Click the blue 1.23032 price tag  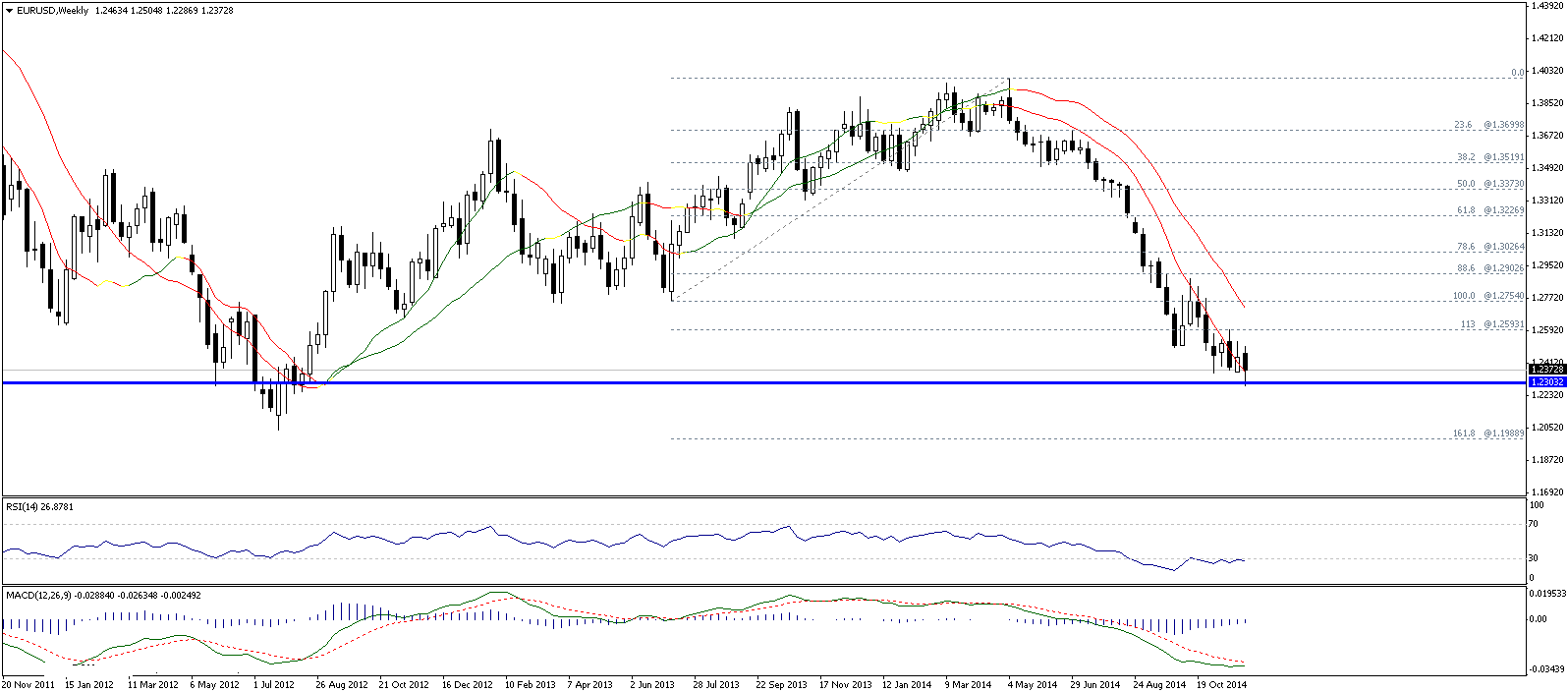point(1545,381)
